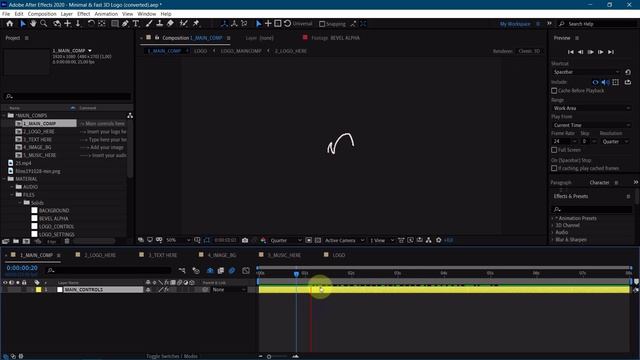Switch to the Character panel tab

[599, 182]
